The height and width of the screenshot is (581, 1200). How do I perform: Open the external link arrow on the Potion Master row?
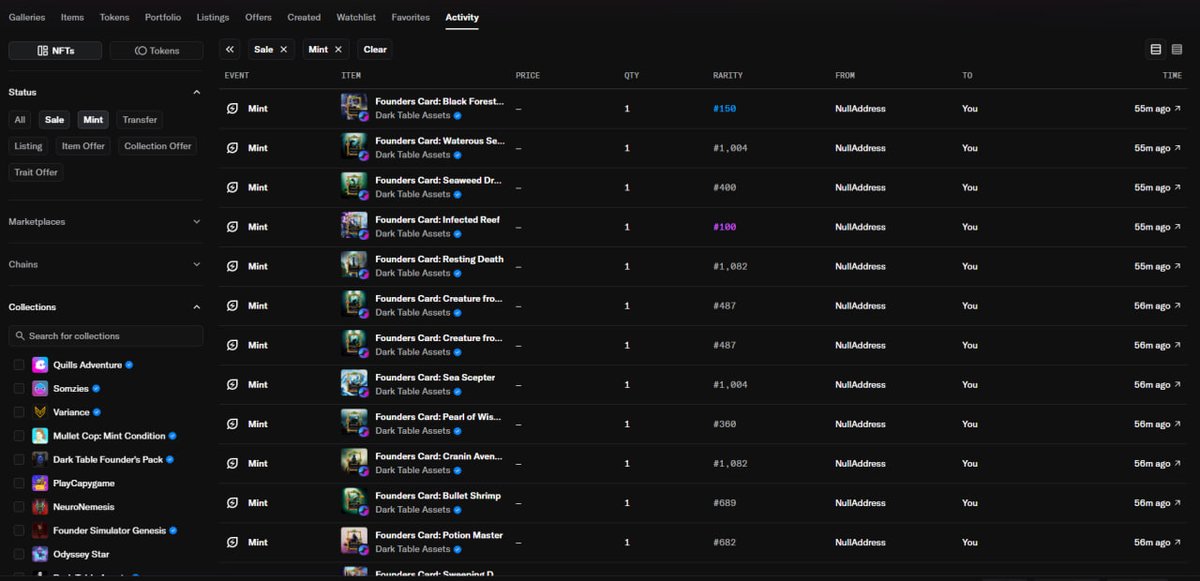[1177, 542]
